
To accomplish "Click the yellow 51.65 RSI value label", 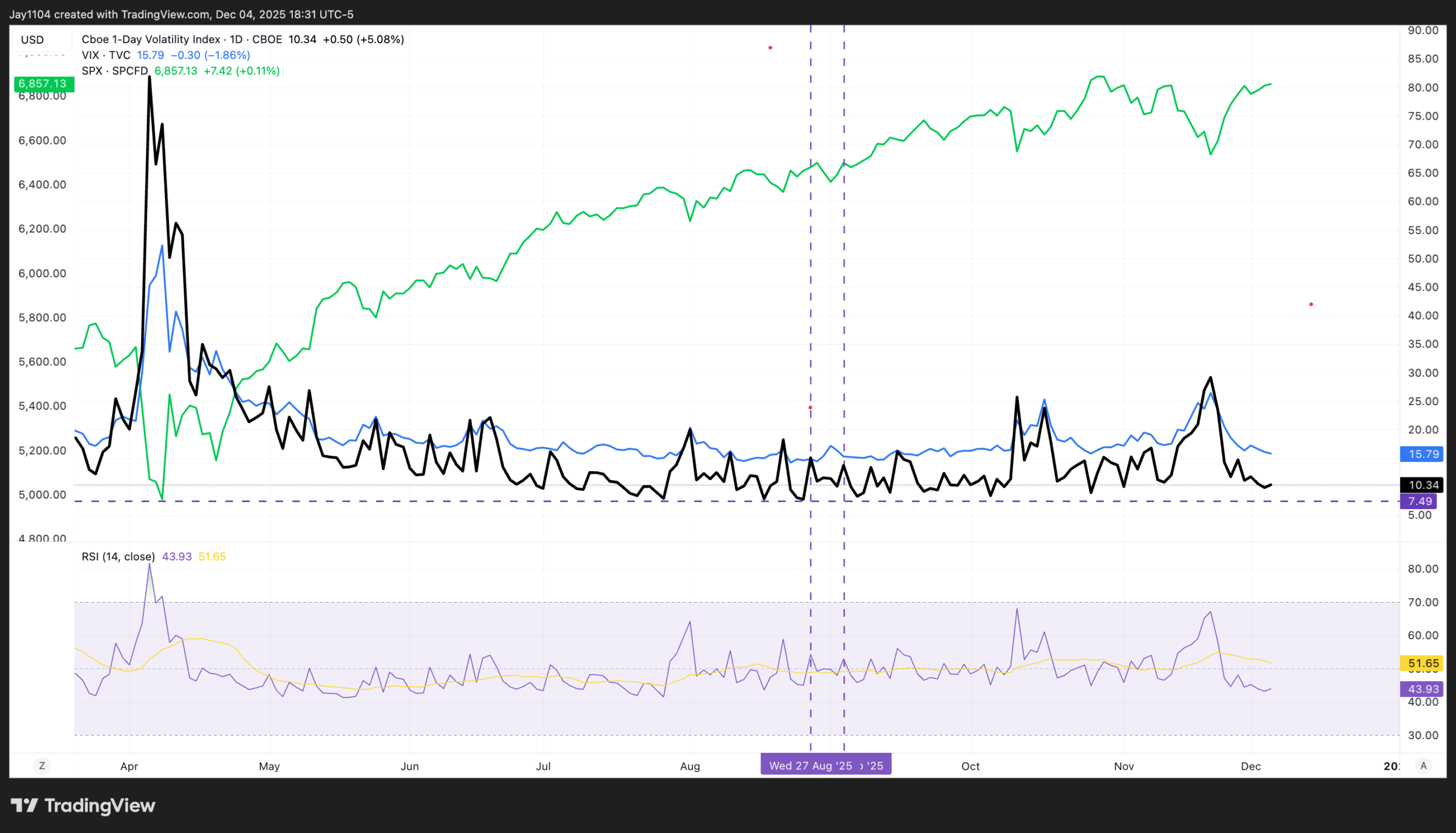I will click(x=1422, y=663).
